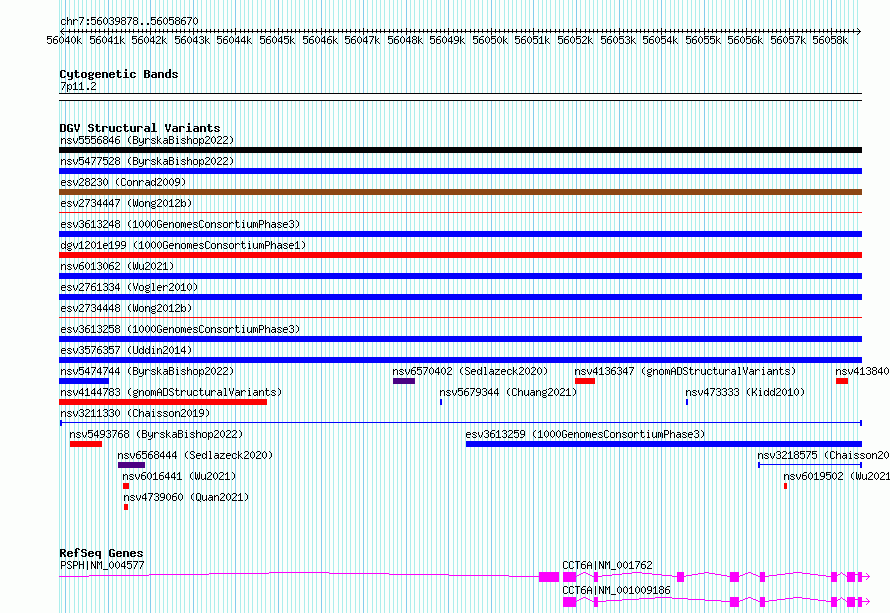Click the esv3576357 (Uddin2014) label
This screenshot has width=890, height=613.
[x=126, y=350]
